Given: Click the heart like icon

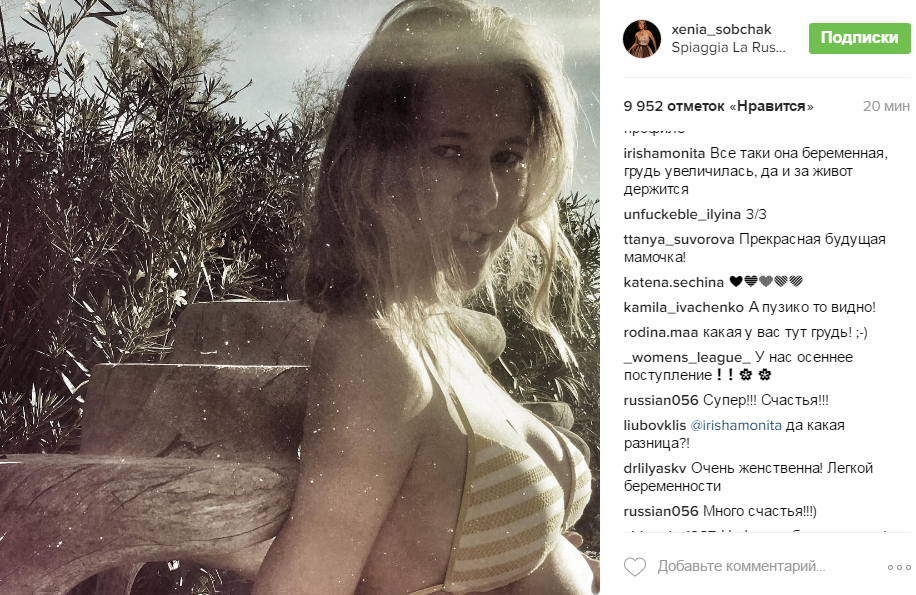Looking at the screenshot, I should click(x=635, y=566).
